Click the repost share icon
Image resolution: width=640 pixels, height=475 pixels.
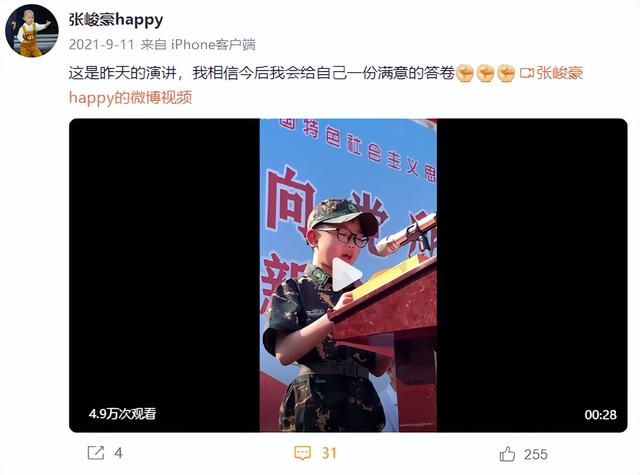96,453
